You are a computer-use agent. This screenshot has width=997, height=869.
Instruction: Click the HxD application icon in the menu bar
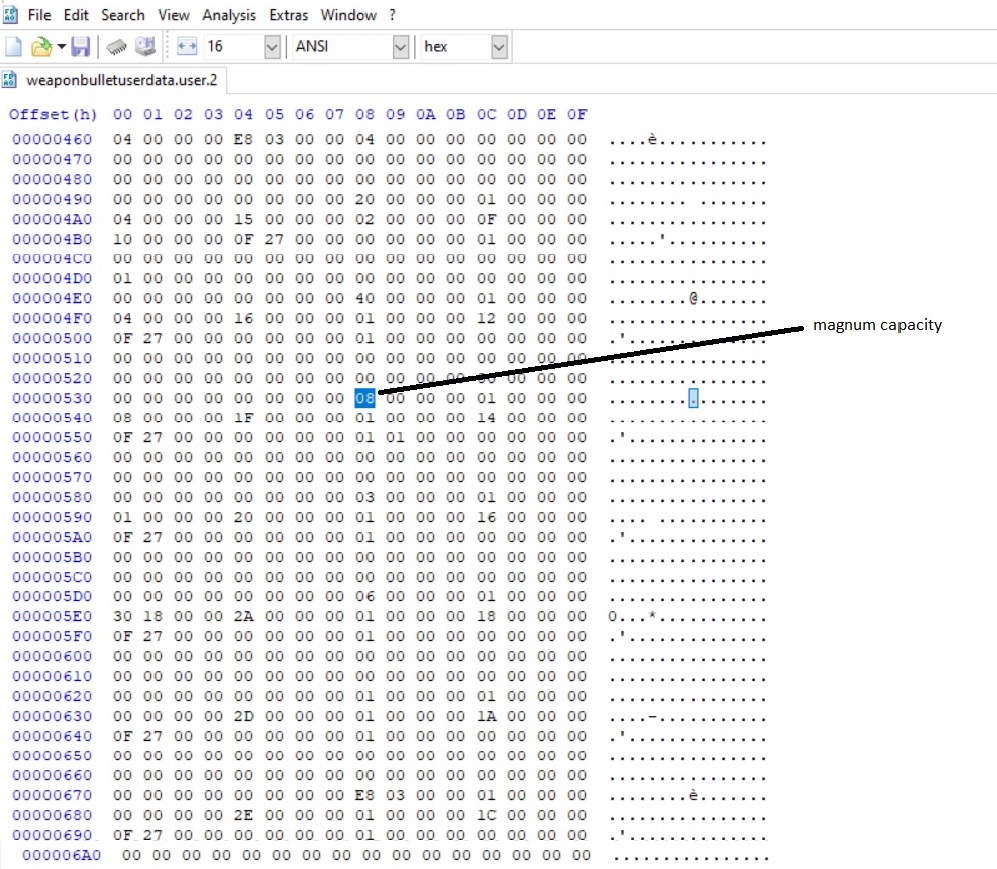pyautogui.click(x=11, y=15)
